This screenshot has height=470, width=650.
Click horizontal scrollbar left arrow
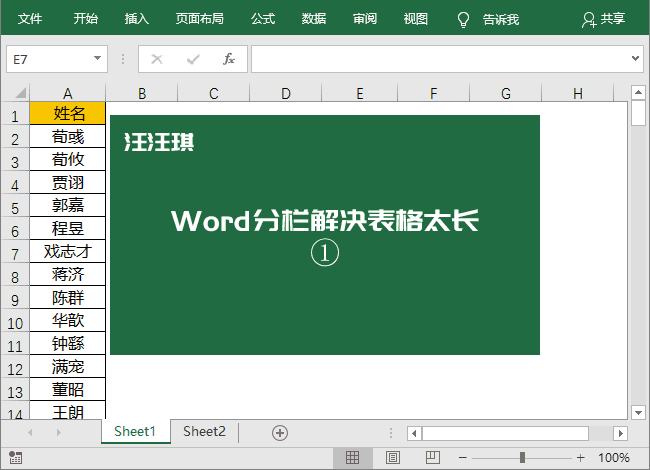tap(414, 434)
